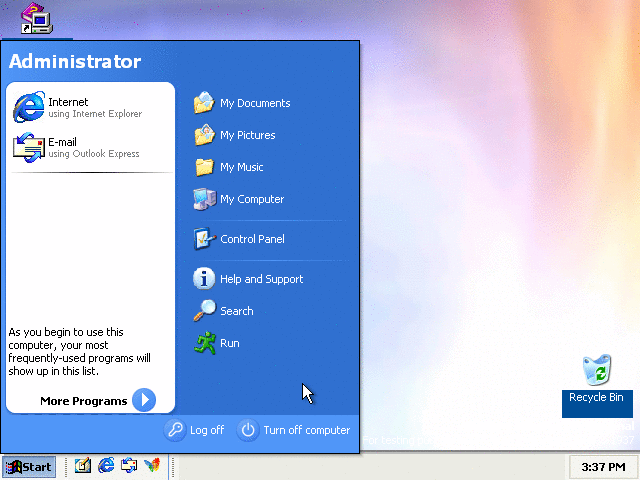Click the 3:37 PM taskbar clock
The image size is (640, 480).
coord(603,467)
